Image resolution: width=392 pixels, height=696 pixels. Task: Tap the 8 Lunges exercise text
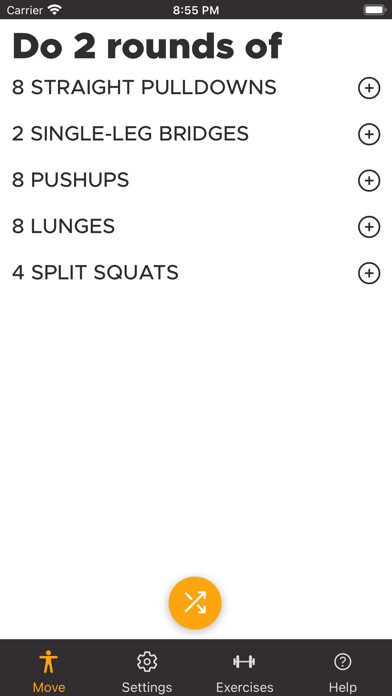coord(63,226)
